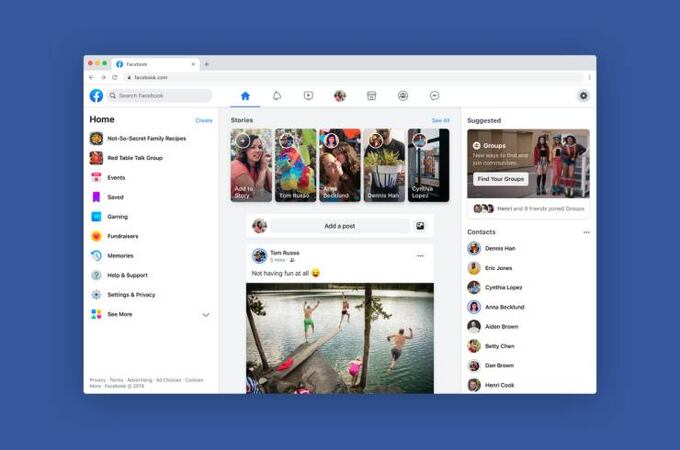Click the Add a post box
The width and height of the screenshot is (680, 450).
(340, 226)
